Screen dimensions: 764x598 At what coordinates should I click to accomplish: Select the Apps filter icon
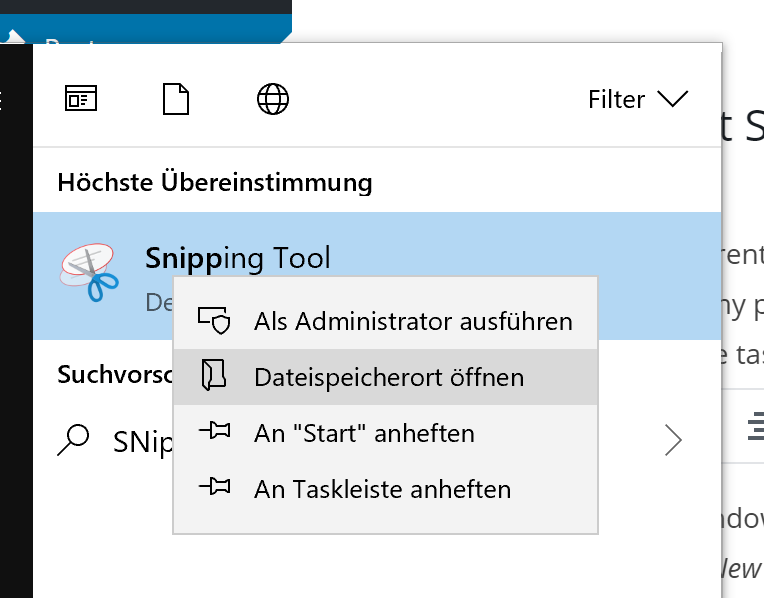tap(81, 98)
